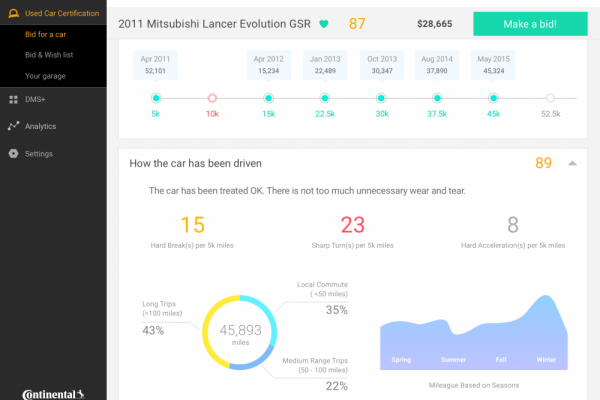Click the Make a bid! button
600x400 pixels.
point(530,24)
